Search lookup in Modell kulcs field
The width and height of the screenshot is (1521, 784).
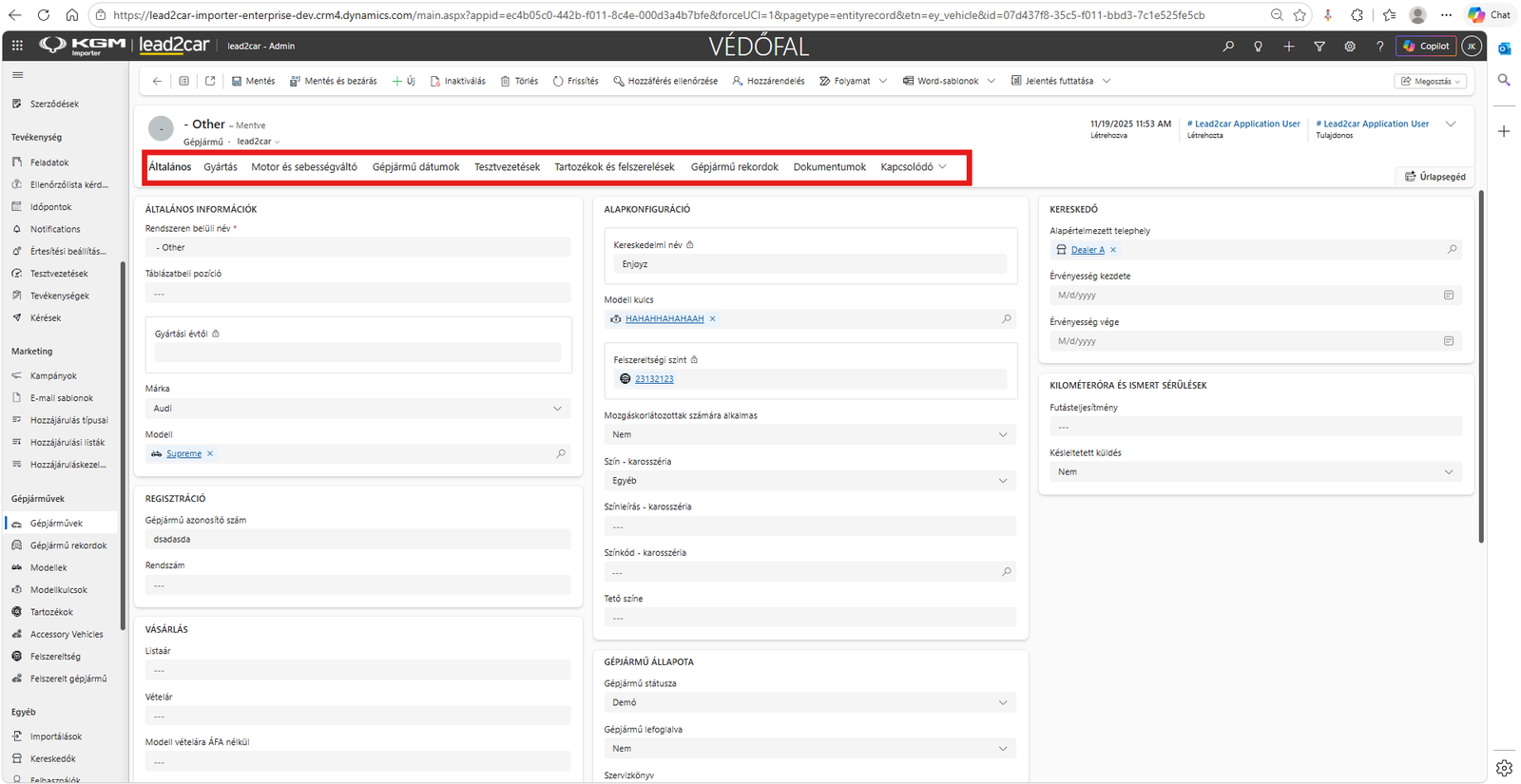[x=1007, y=319]
